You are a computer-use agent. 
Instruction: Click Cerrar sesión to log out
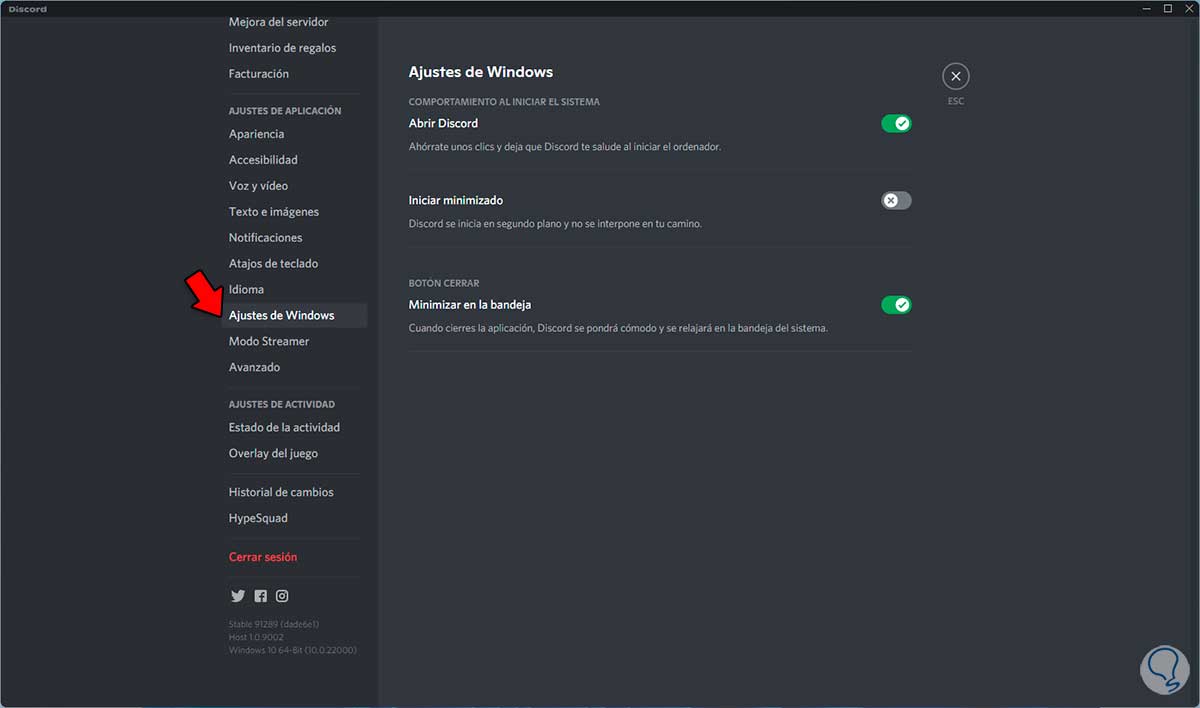[263, 557]
